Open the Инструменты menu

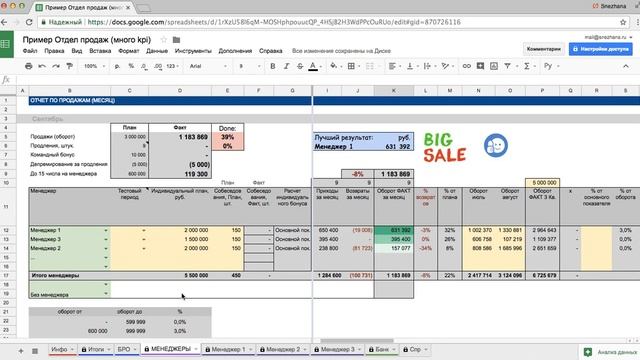(x=193, y=51)
